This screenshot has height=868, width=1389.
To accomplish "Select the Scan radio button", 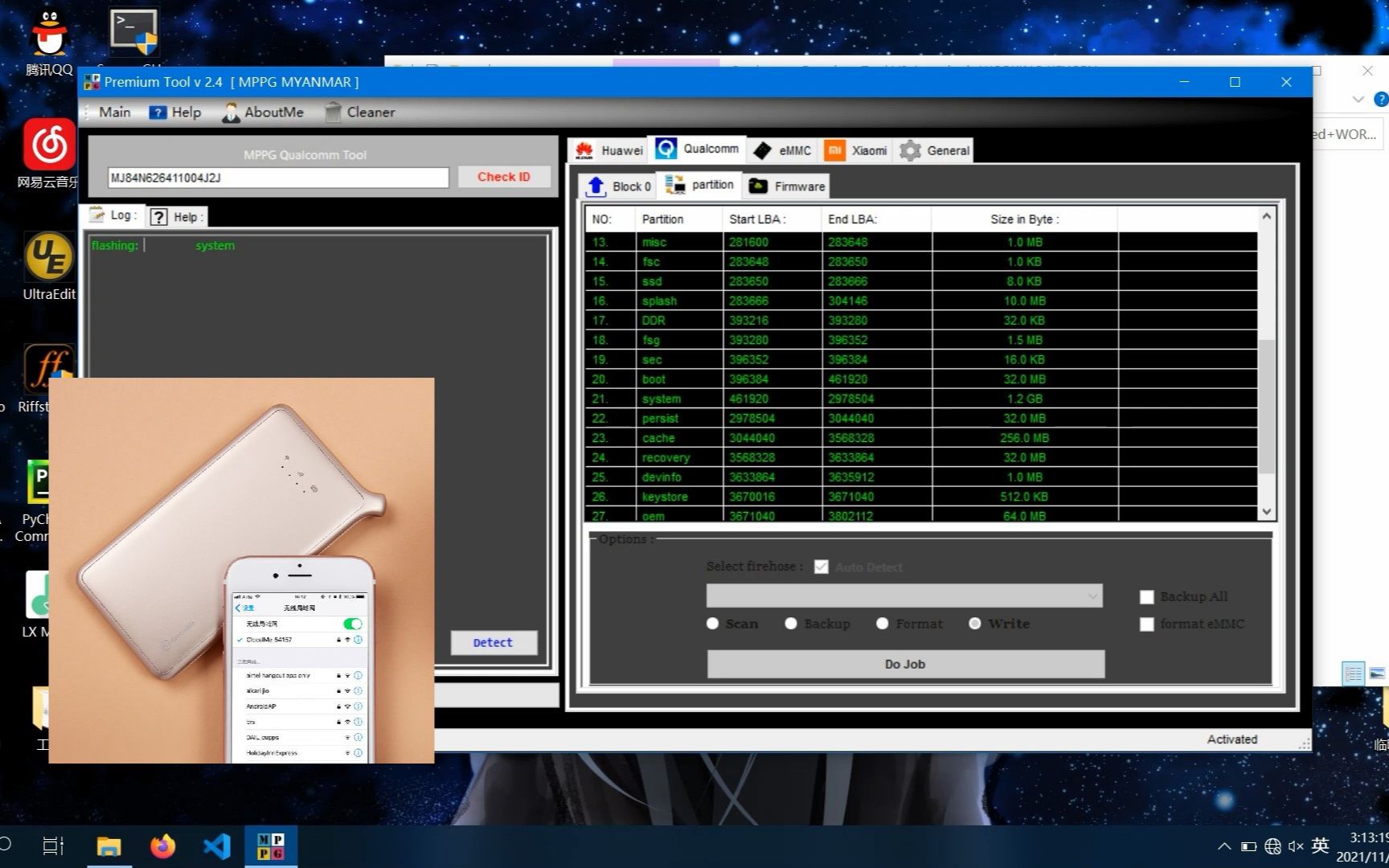I will [x=712, y=624].
